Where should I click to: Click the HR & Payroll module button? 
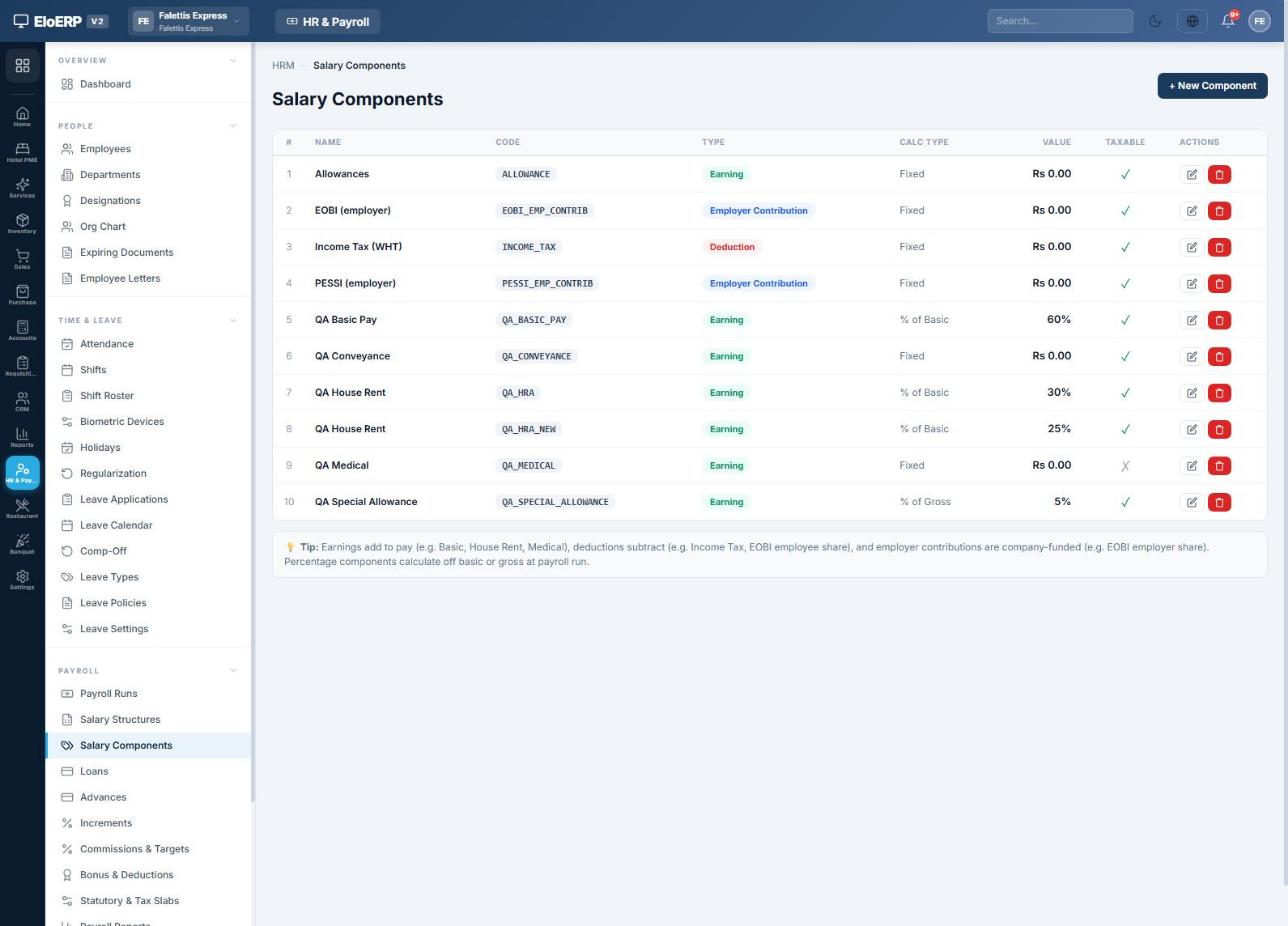[327, 21]
